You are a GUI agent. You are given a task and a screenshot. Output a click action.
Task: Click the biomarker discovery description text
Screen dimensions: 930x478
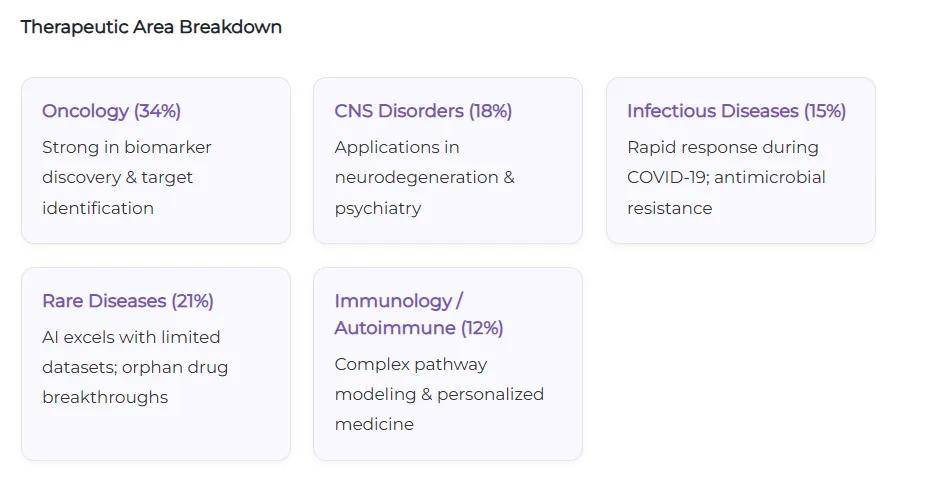pos(127,178)
